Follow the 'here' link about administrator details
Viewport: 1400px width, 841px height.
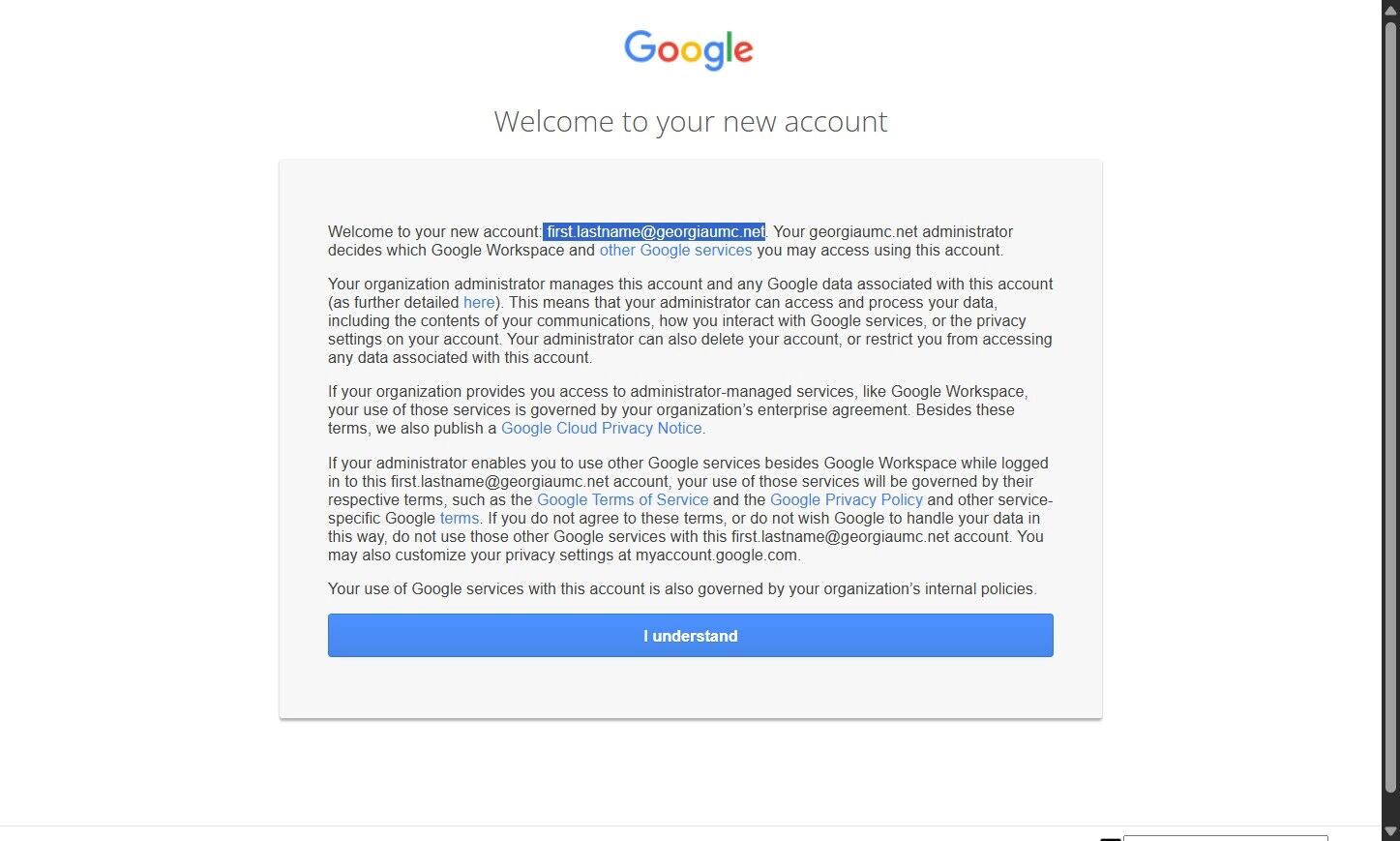coord(479,303)
